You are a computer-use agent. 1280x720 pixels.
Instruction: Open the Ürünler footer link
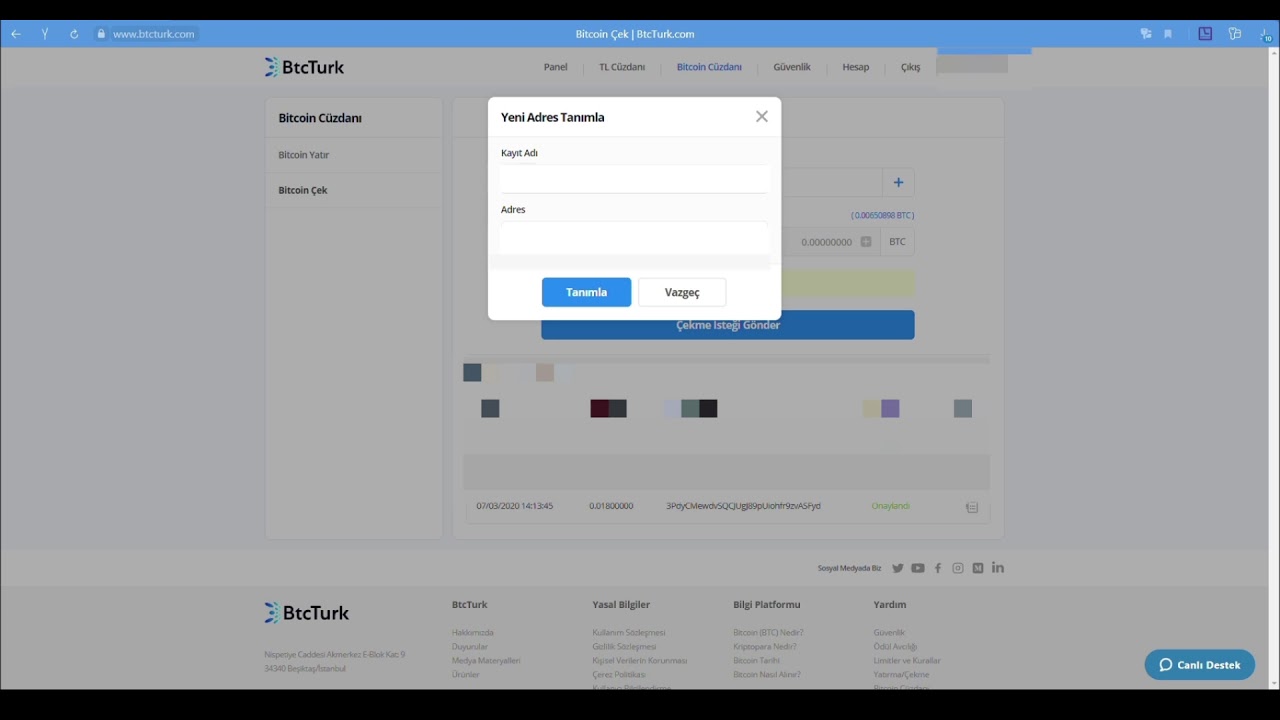click(x=466, y=675)
